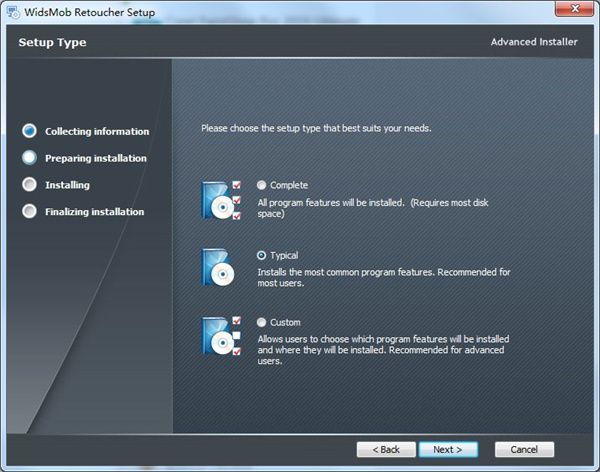Click the 'Advanced Installer' header text
The height and width of the screenshot is (472, 600).
534,42
